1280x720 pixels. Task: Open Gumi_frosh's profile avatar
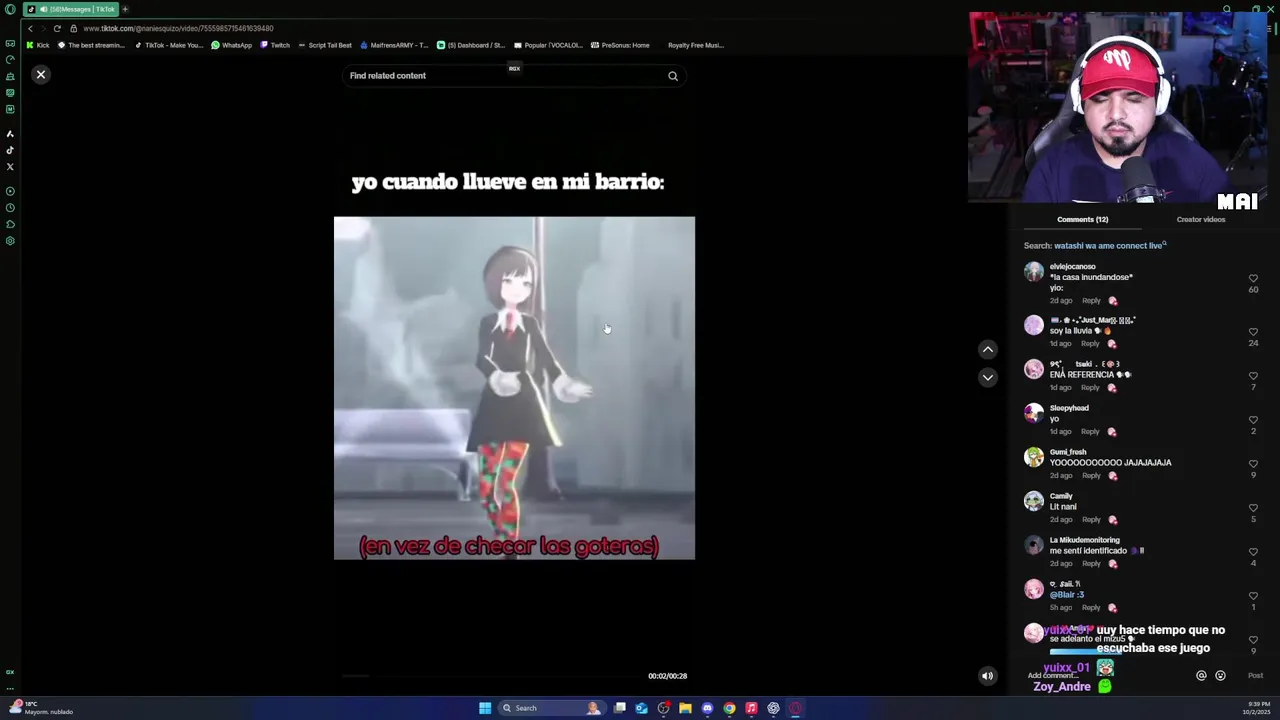[x=1034, y=457]
